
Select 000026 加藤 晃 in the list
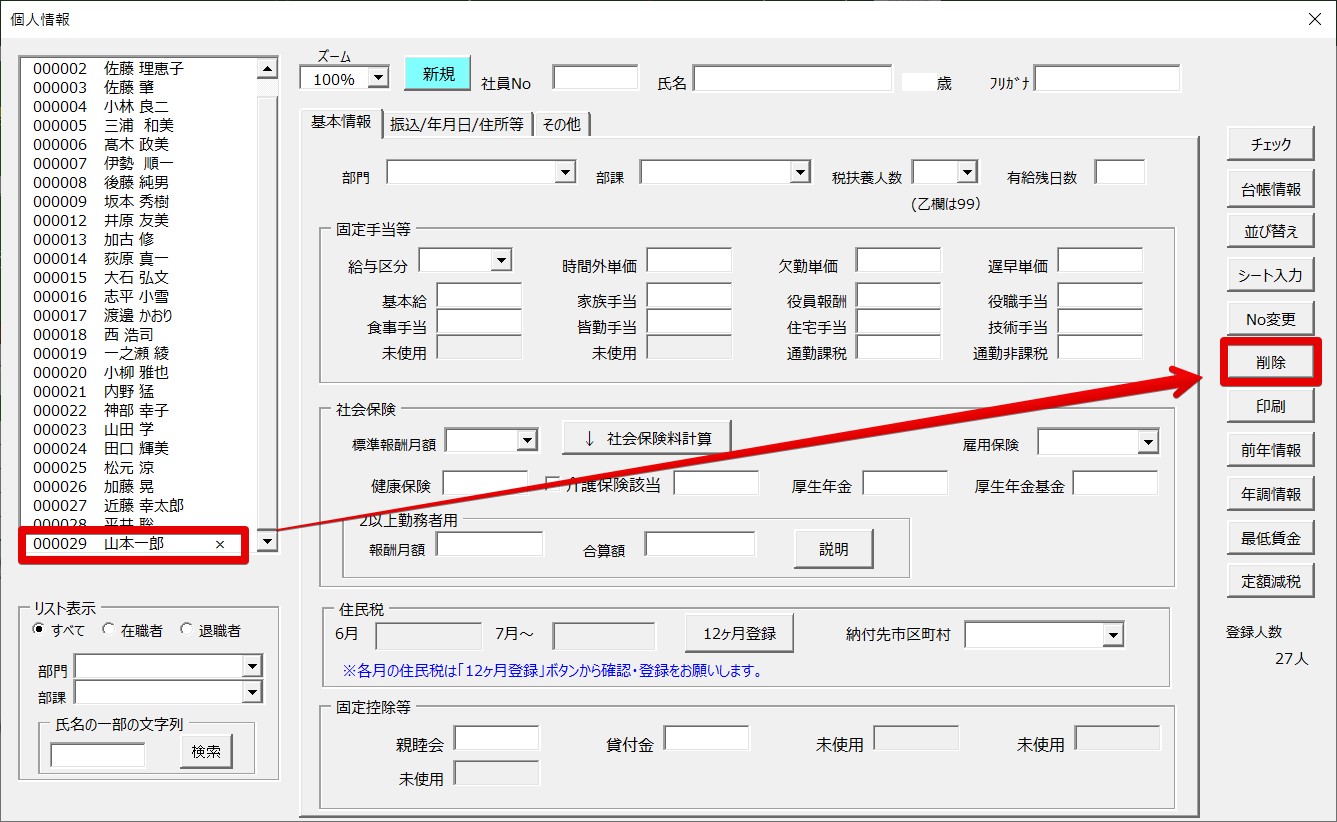(139, 486)
